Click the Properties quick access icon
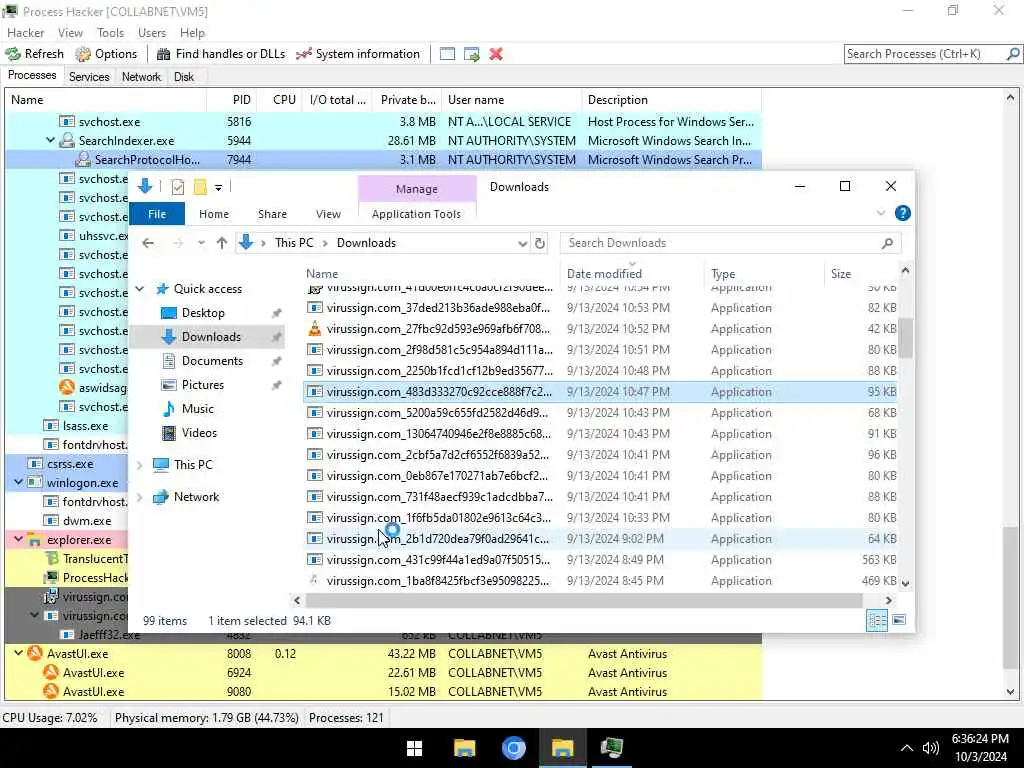1024x768 pixels. (178, 187)
